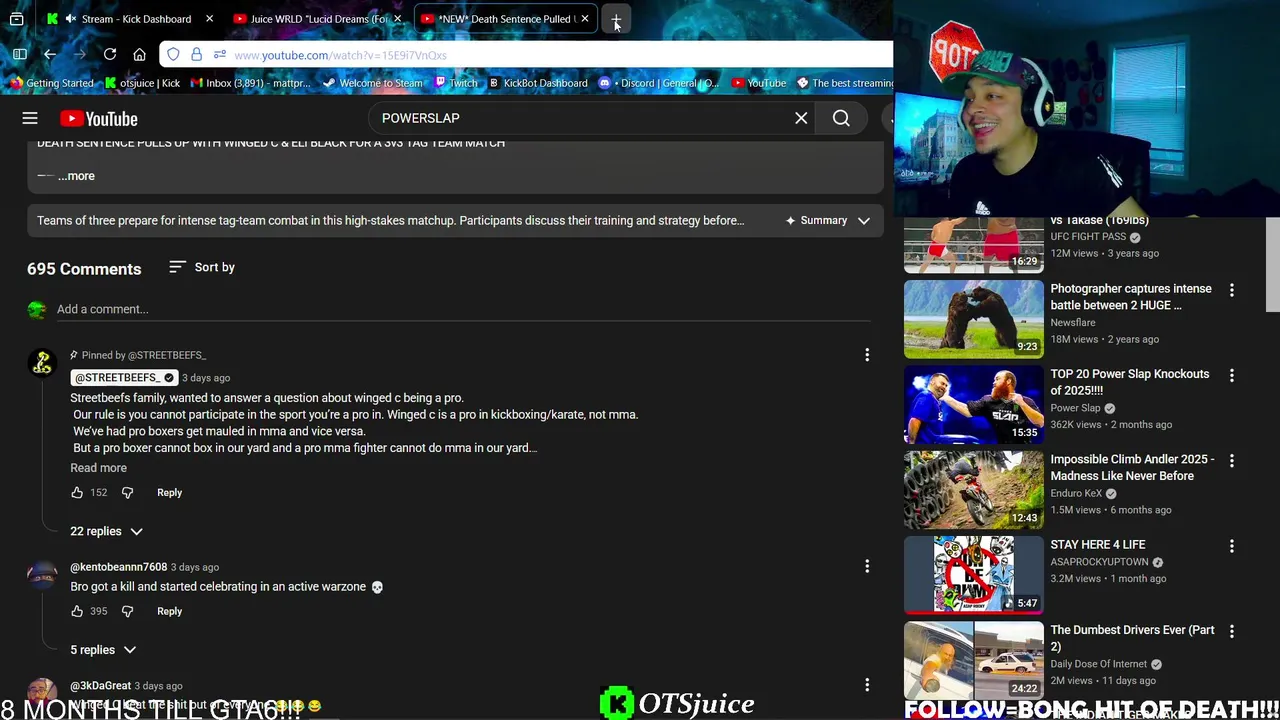The width and height of the screenshot is (1280, 720).
Task: Clear the POWERSLAP search text
Action: point(801,118)
